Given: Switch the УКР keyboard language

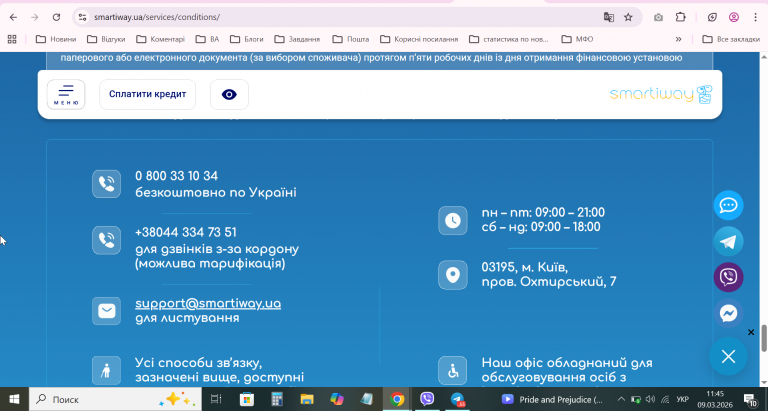Looking at the screenshot, I should coord(682,399).
